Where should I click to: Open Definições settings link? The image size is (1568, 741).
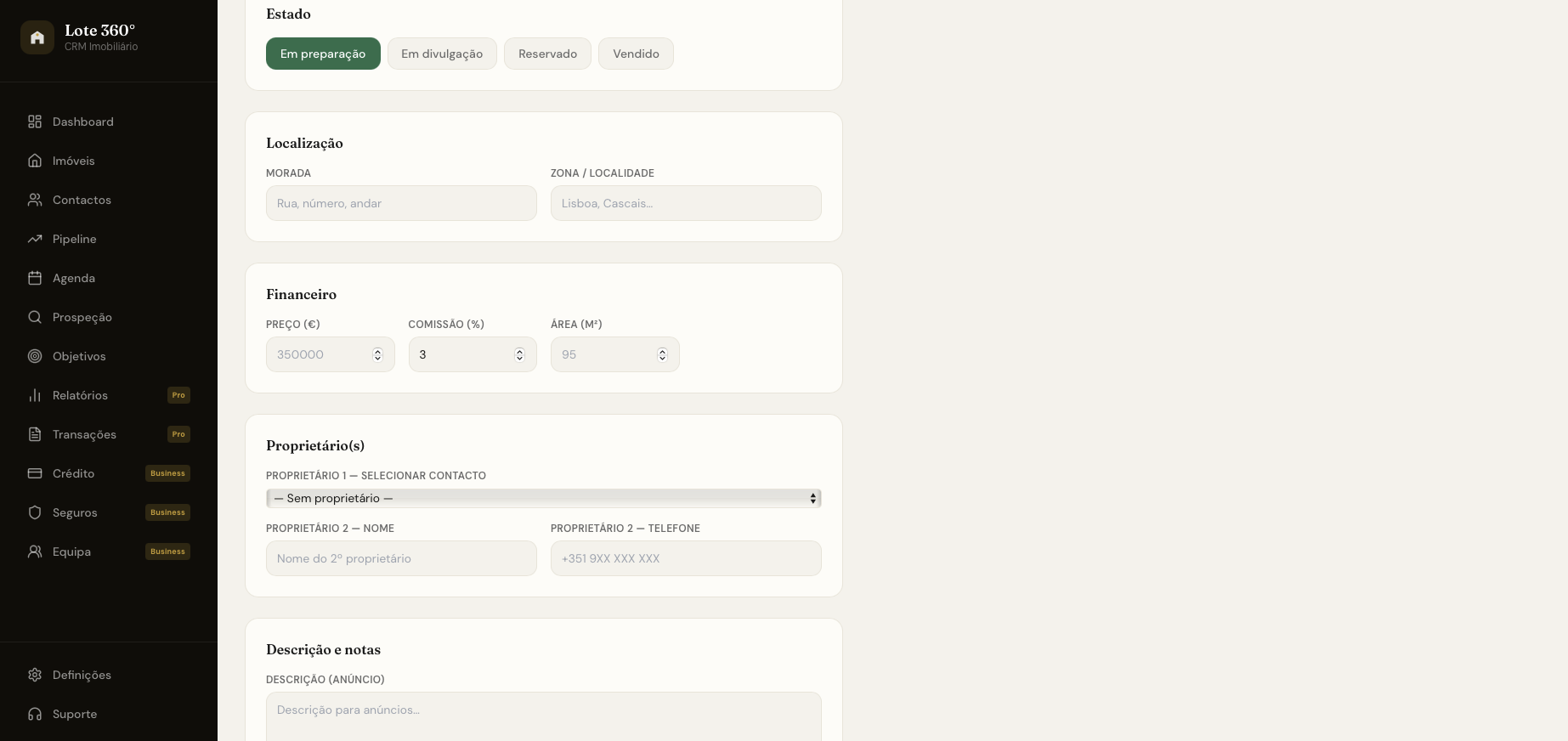click(x=109, y=675)
